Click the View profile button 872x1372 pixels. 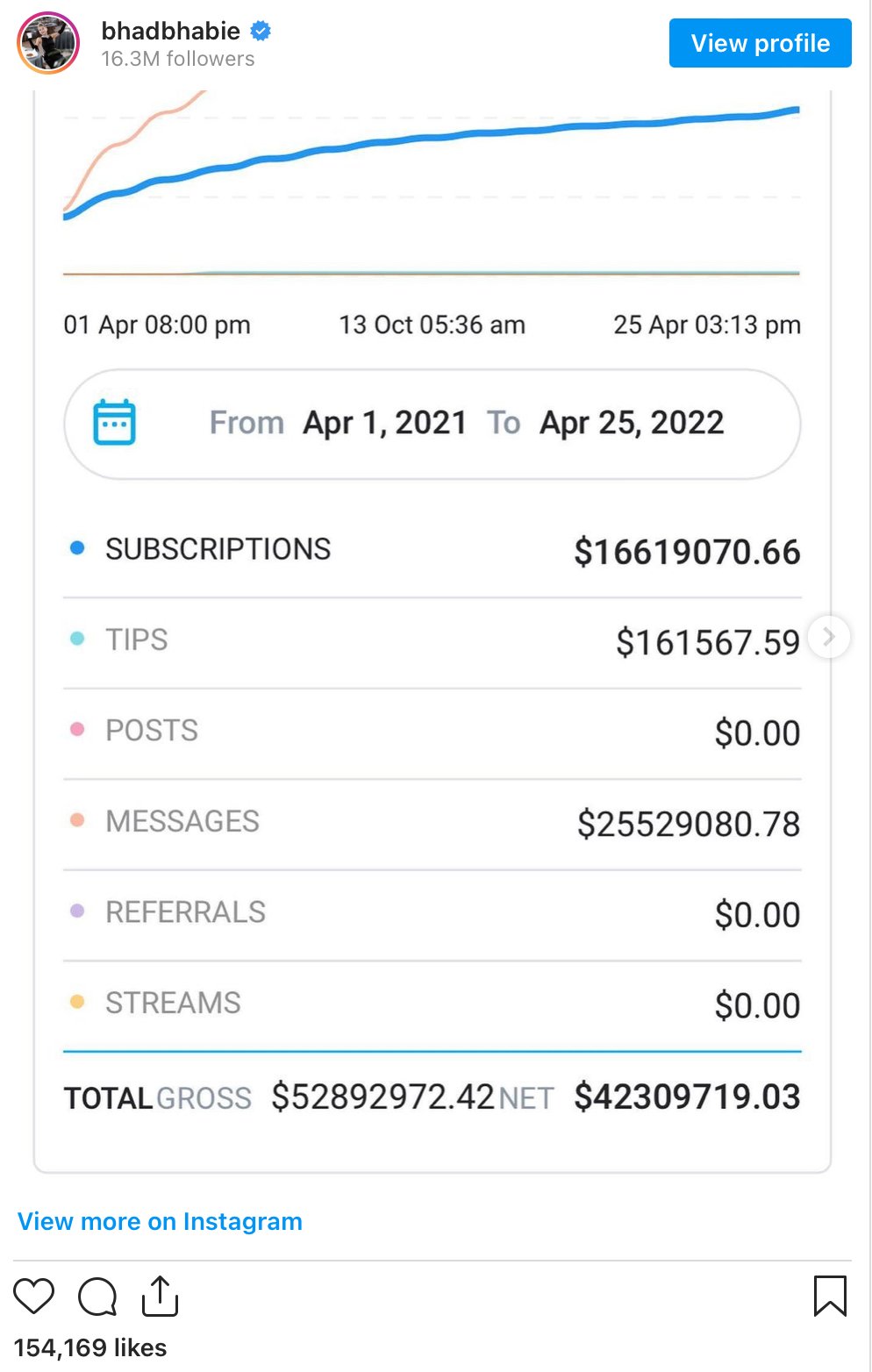click(x=760, y=43)
